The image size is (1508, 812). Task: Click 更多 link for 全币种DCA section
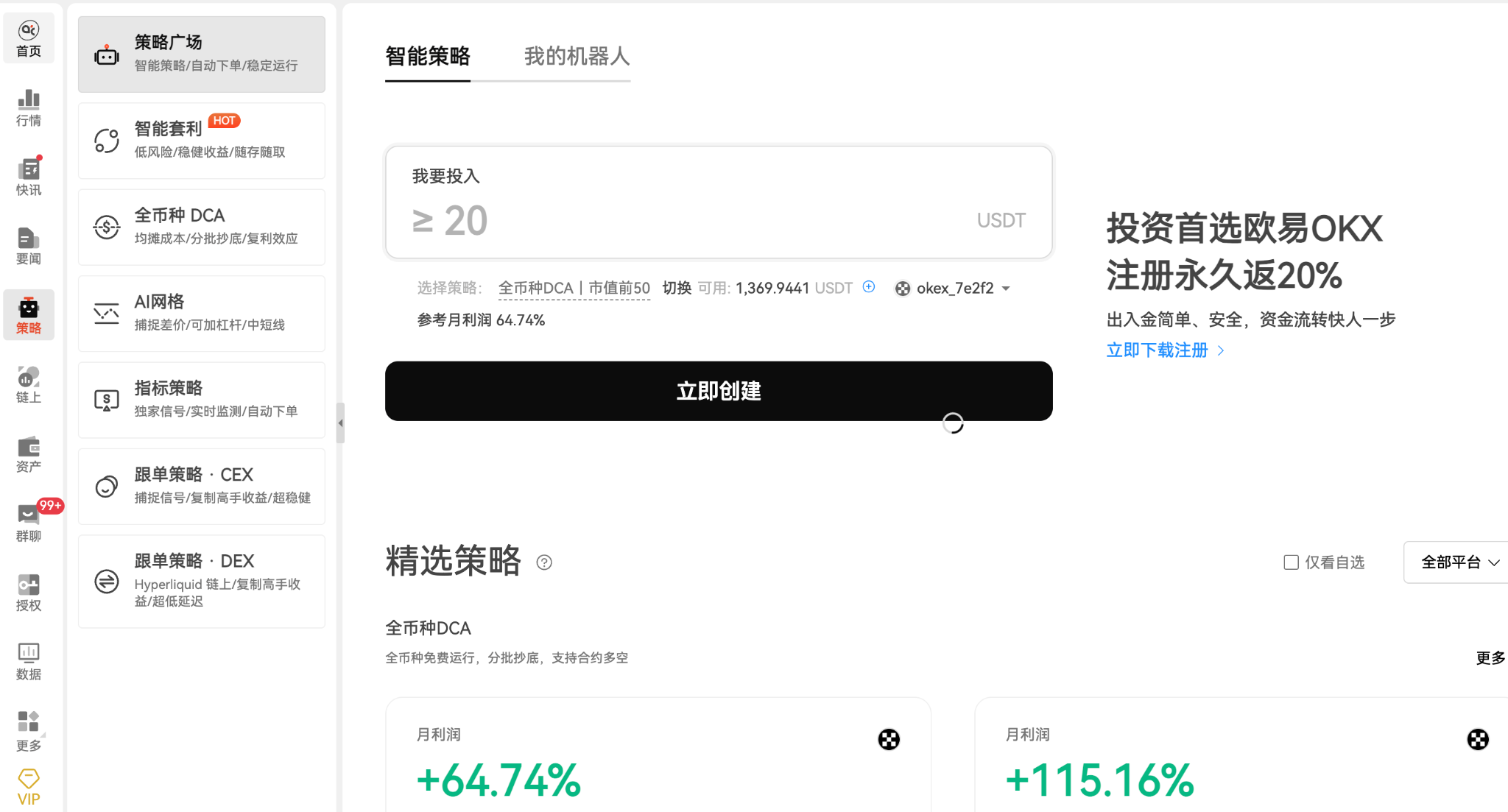pos(1490,658)
